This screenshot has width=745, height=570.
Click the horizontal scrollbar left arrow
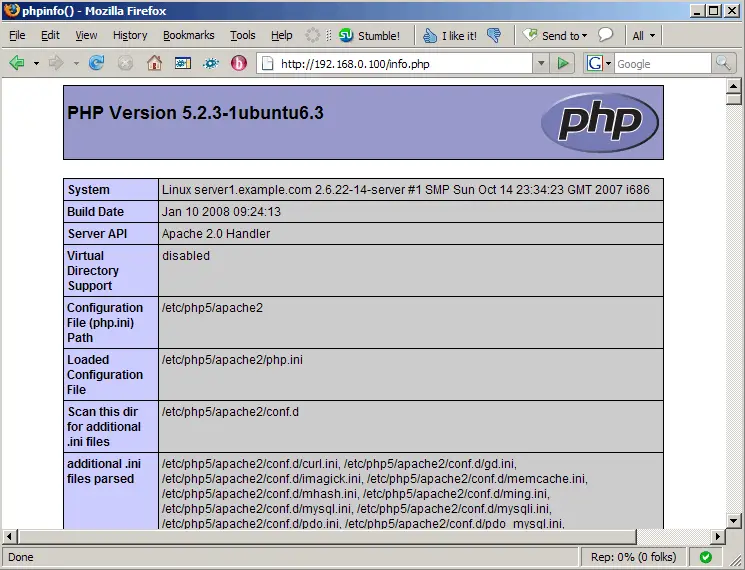coord(9,537)
